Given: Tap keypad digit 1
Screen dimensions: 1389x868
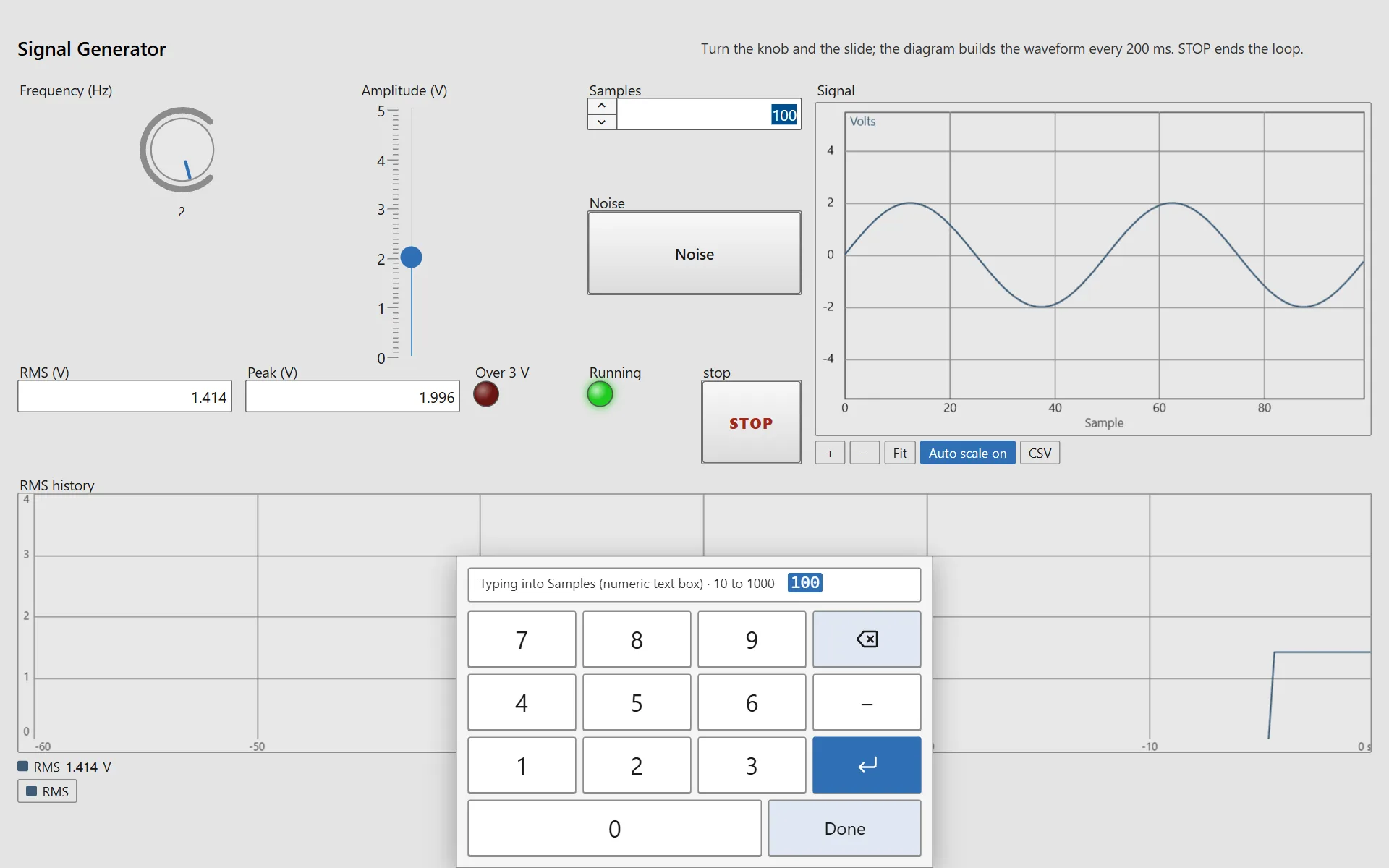Looking at the screenshot, I should [522, 765].
